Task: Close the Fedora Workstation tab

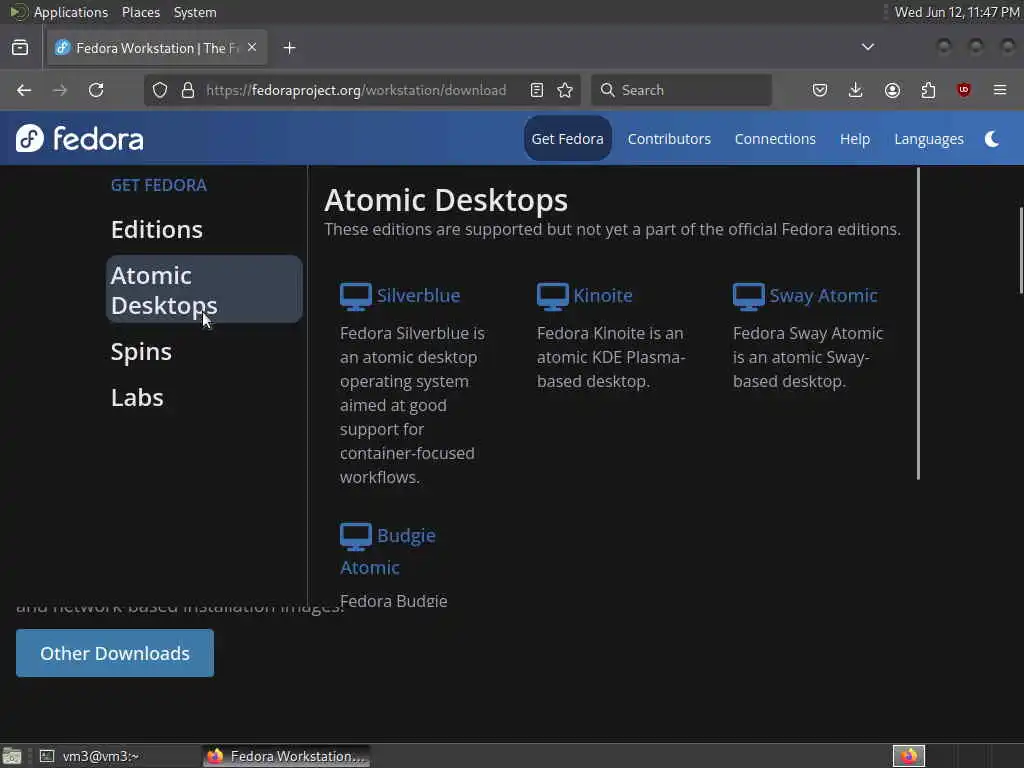Action: [252, 47]
